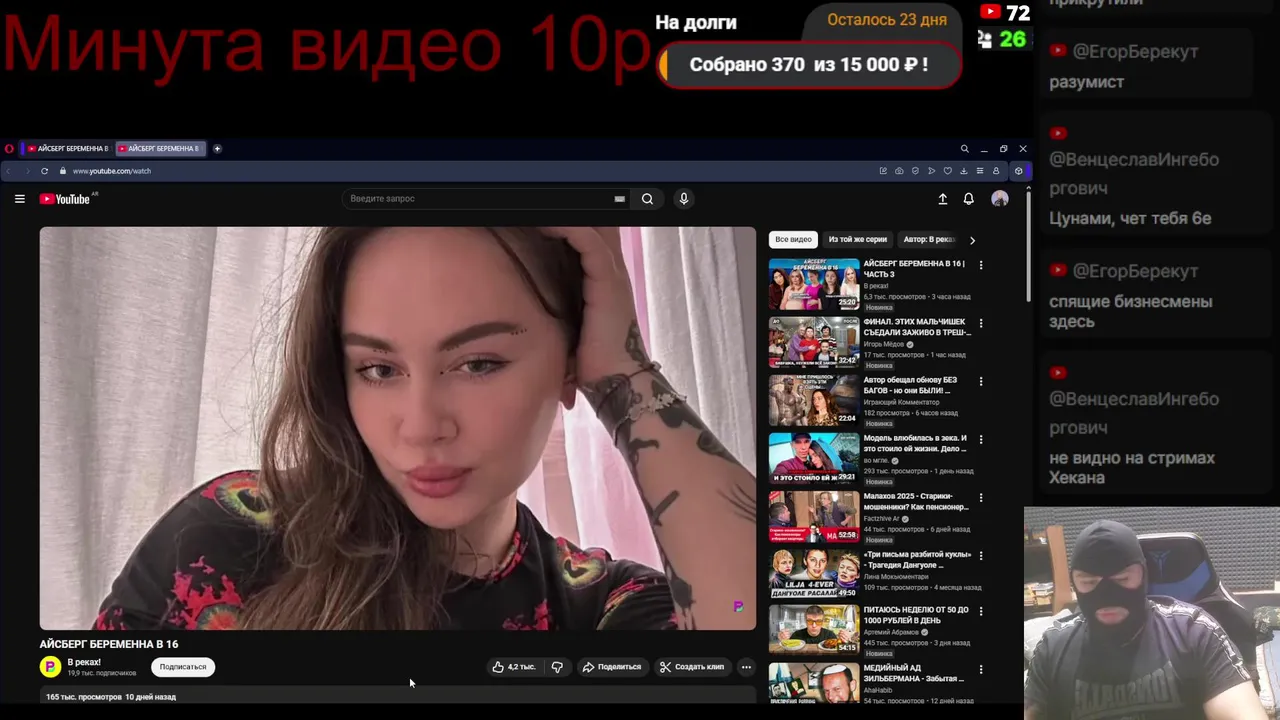Open «Игорь Мёдов» channel link
Viewport: 1280px width, 720px height.
(884, 344)
